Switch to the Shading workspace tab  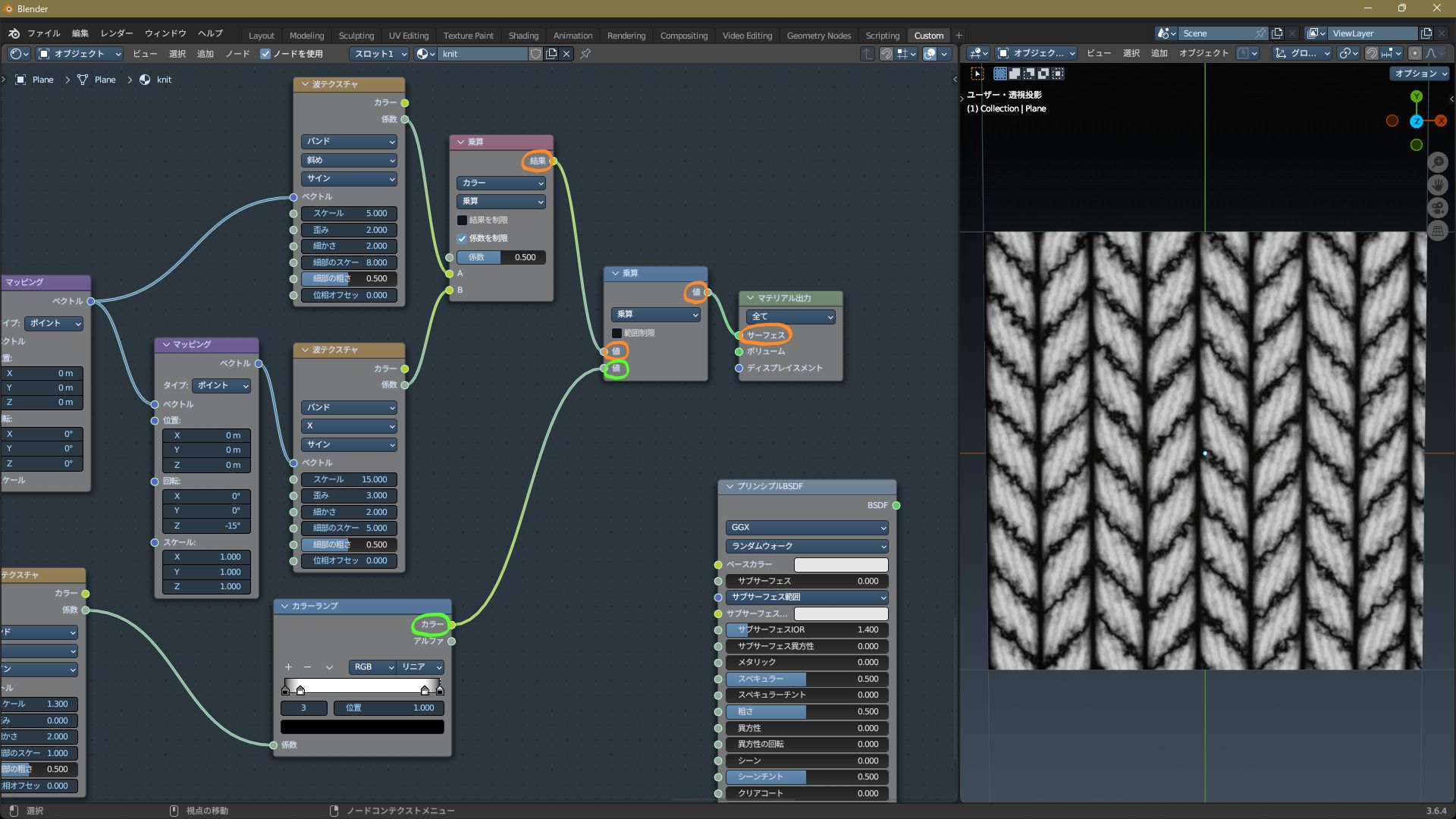523,36
